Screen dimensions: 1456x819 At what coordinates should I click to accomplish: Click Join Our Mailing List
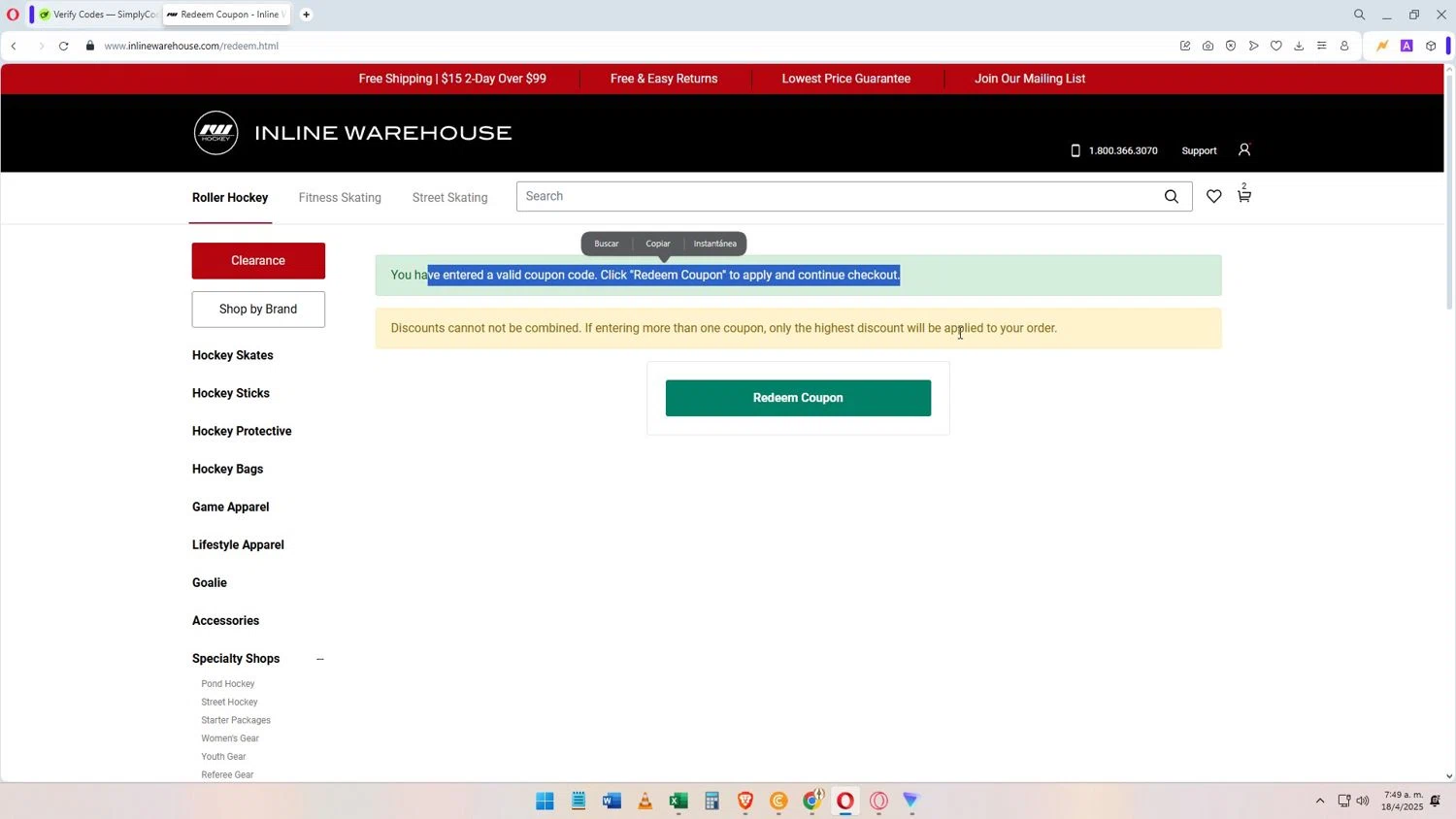tap(1030, 79)
